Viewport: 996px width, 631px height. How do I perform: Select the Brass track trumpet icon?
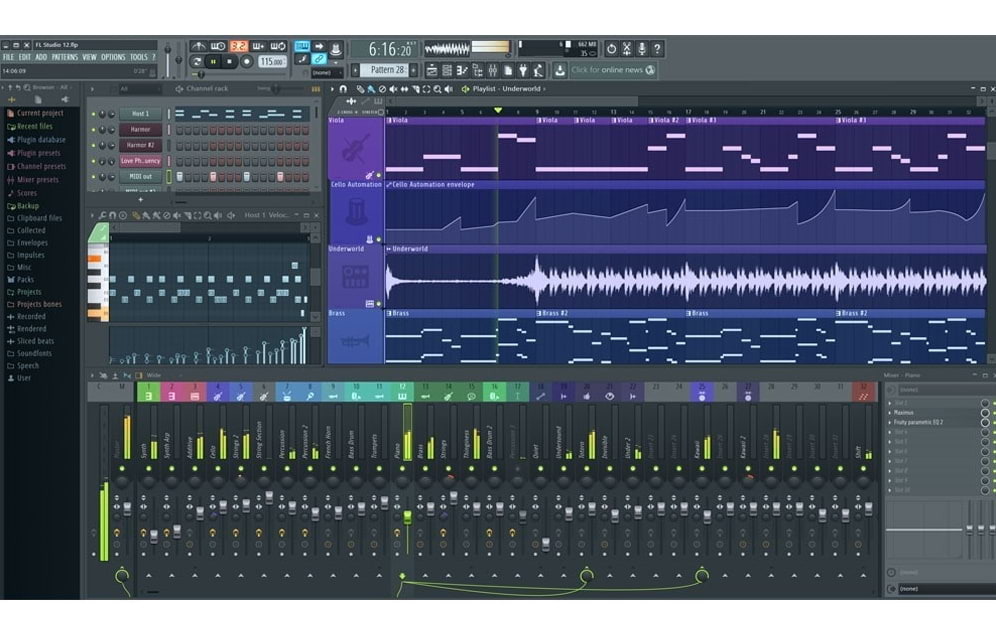355,340
